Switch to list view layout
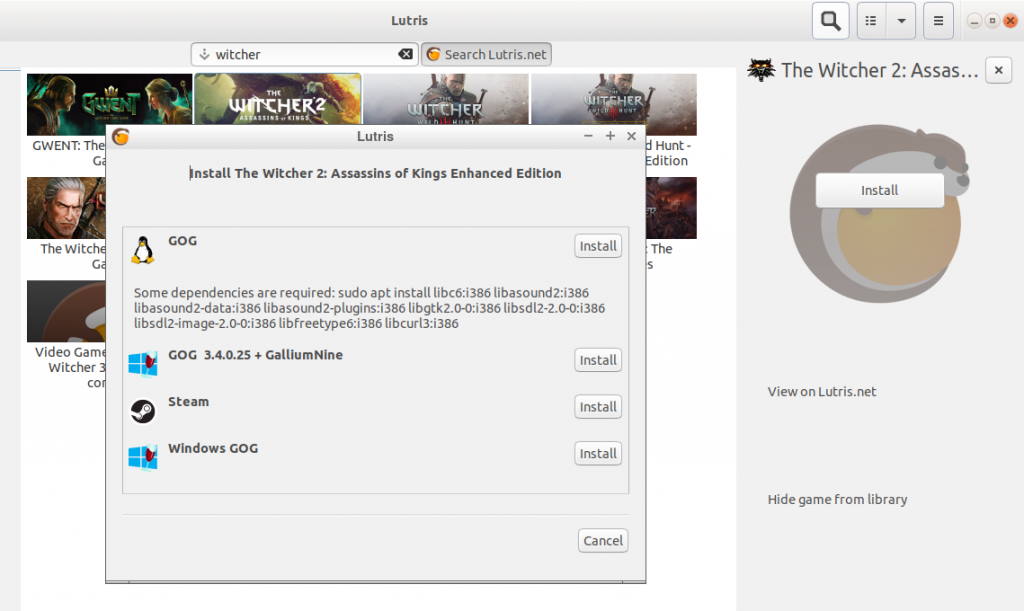The image size is (1024, 611). tap(871, 21)
